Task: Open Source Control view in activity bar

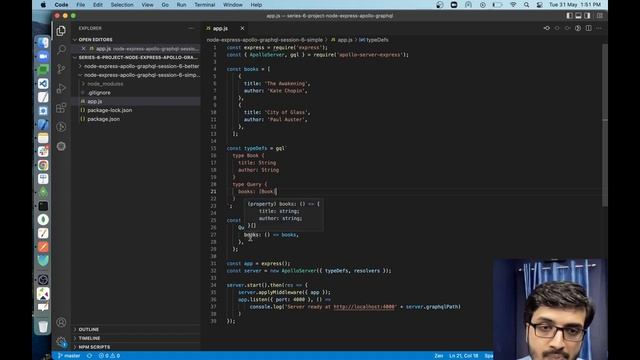Action: coord(61,69)
